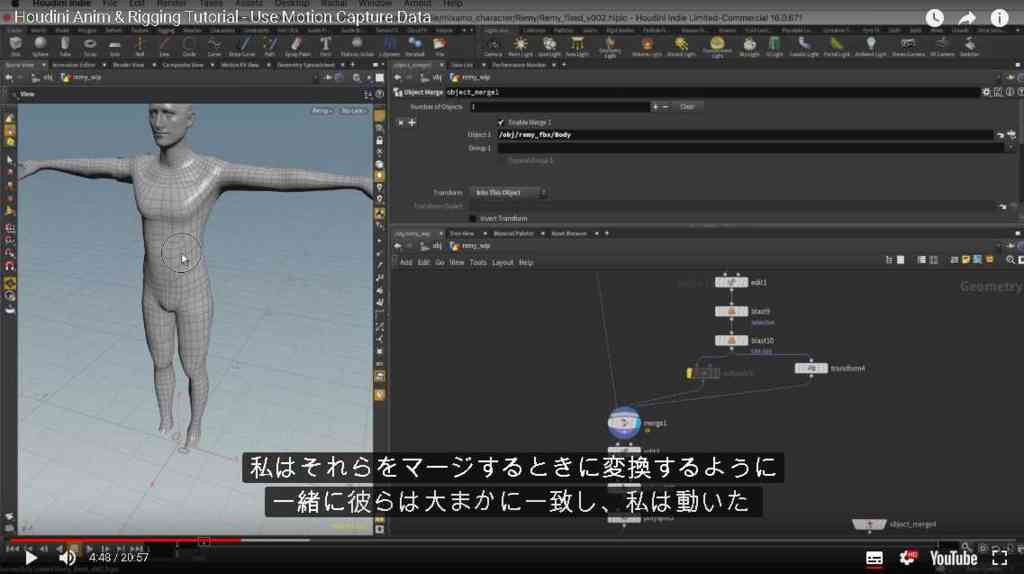This screenshot has width=1024, height=574.
Task: Add an Ambient Light from shelf
Action: point(871,46)
